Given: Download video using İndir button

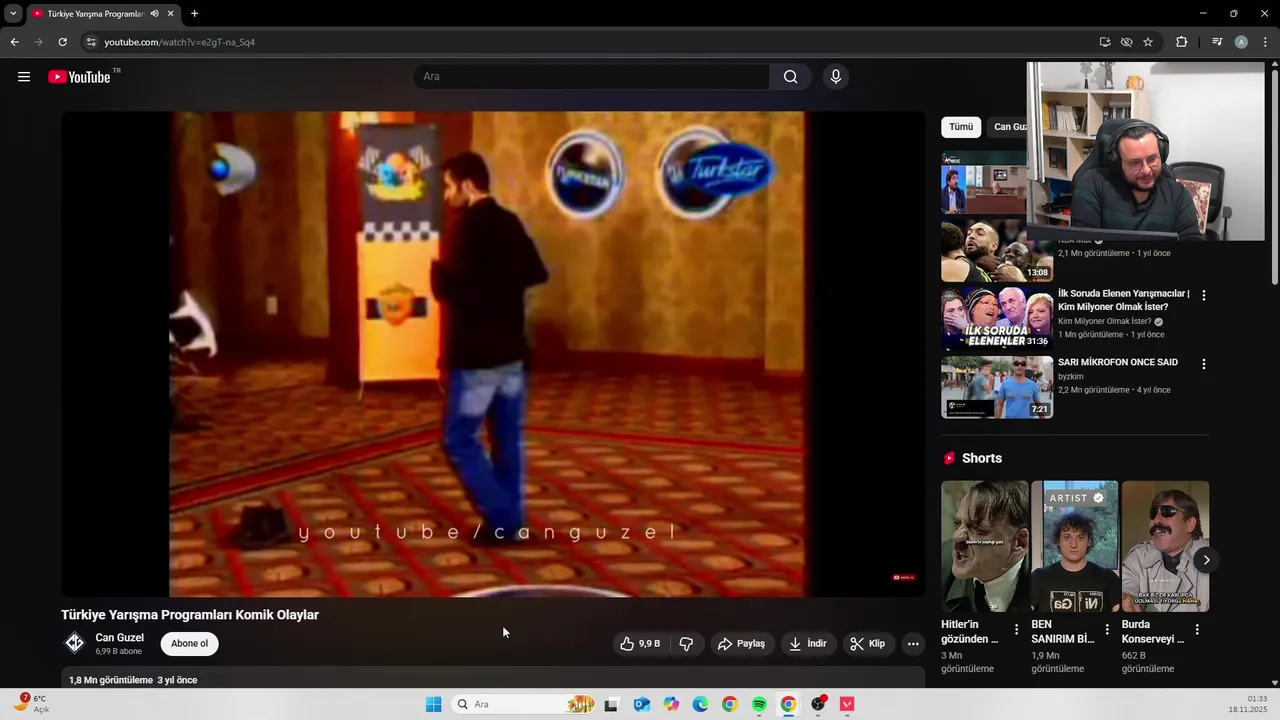Looking at the screenshot, I should pyautogui.click(x=808, y=644).
